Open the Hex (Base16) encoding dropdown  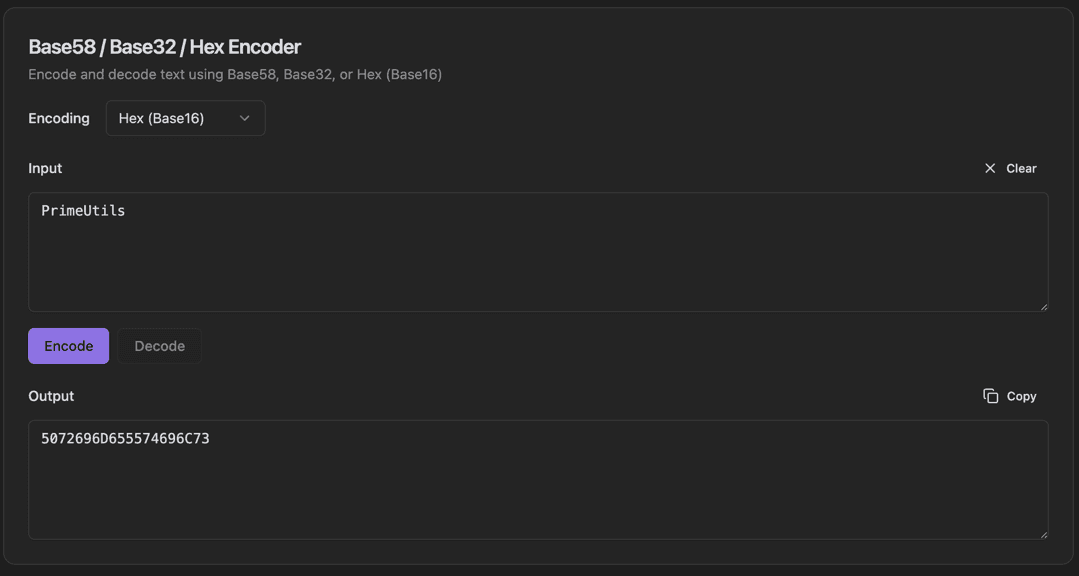coord(185,118)
